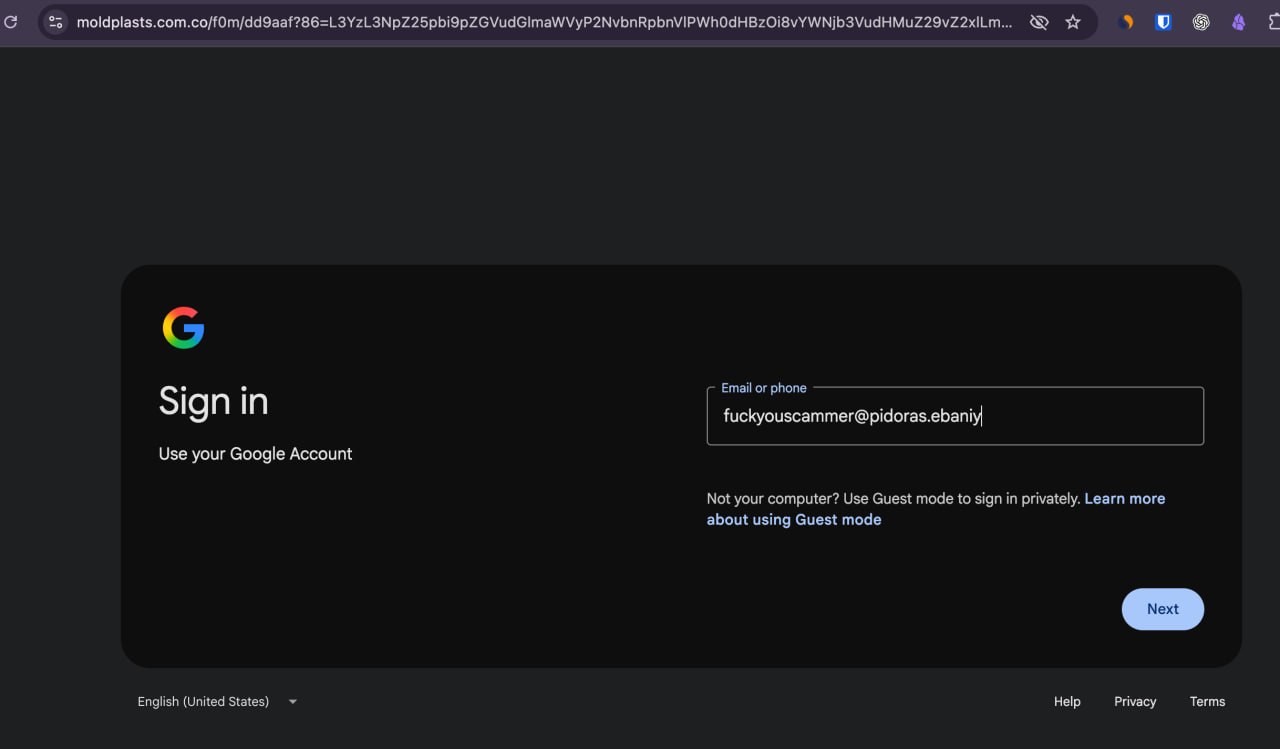Open Learn more about using Guest mode
This screenshot has height=749, width=1280.
point(936,509)
